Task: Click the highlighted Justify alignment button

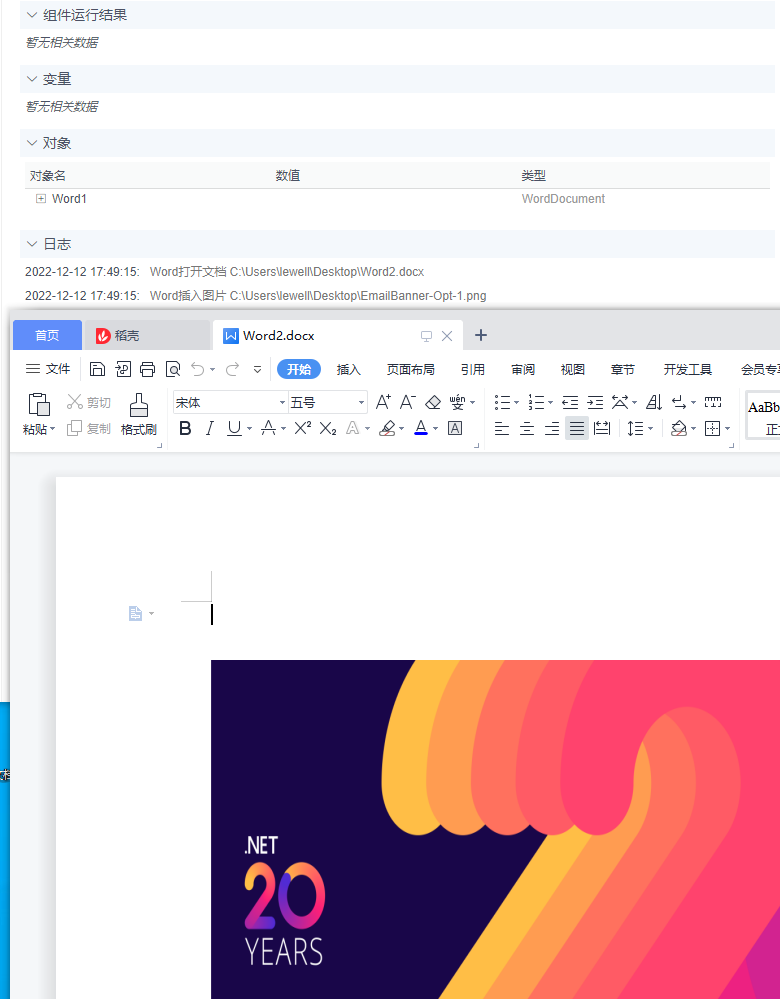Action: (x=577, y=428)
